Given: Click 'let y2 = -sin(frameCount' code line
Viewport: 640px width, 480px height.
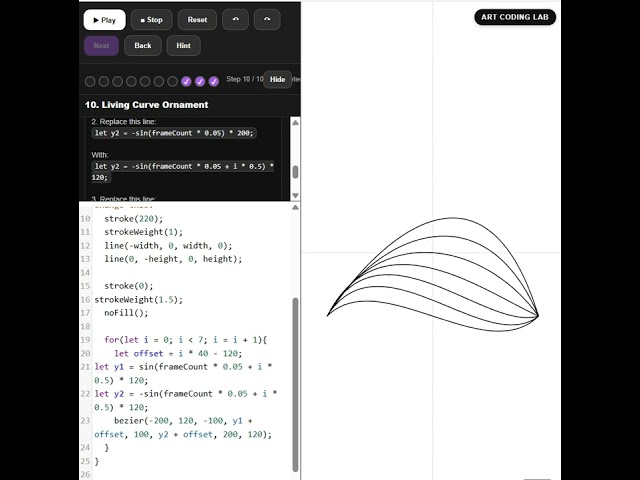Looking at the screenshot, I should click(186, 400).
